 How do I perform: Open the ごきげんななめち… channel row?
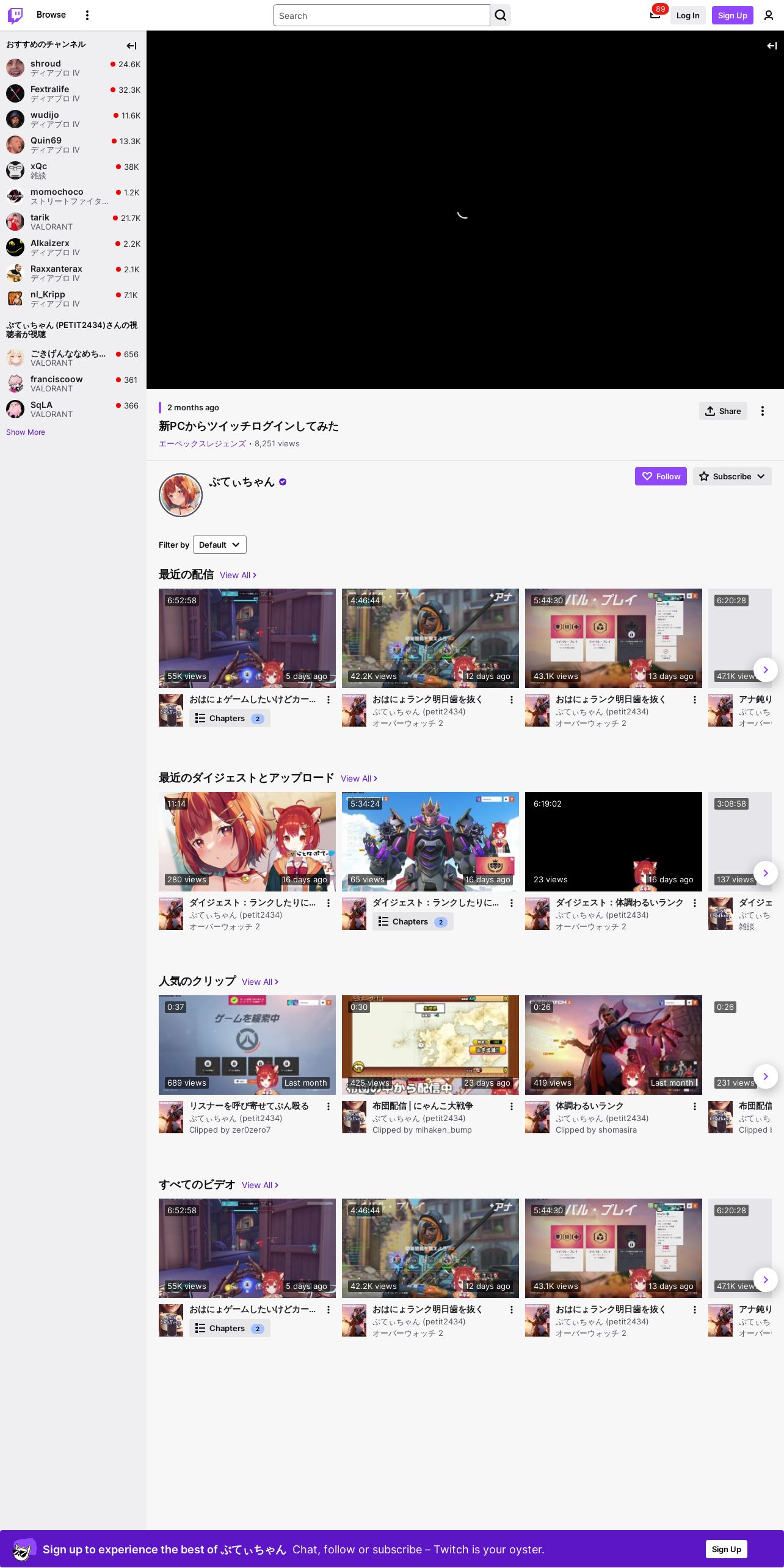point(73,358)
